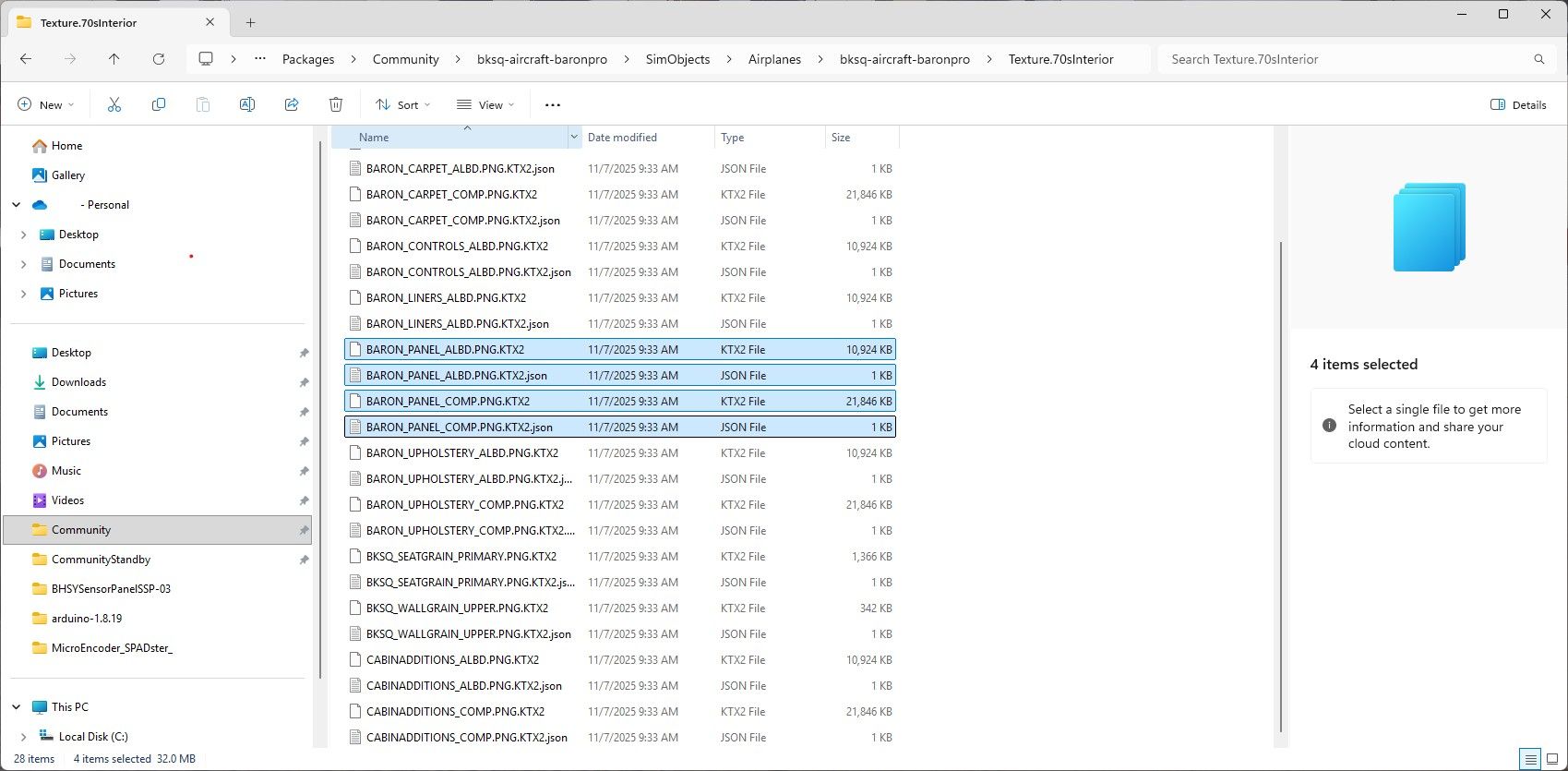The width and height of the screenshot is (1568, 771).
Task: Switch to details list view icon
Action: (x=1531, y=759)
